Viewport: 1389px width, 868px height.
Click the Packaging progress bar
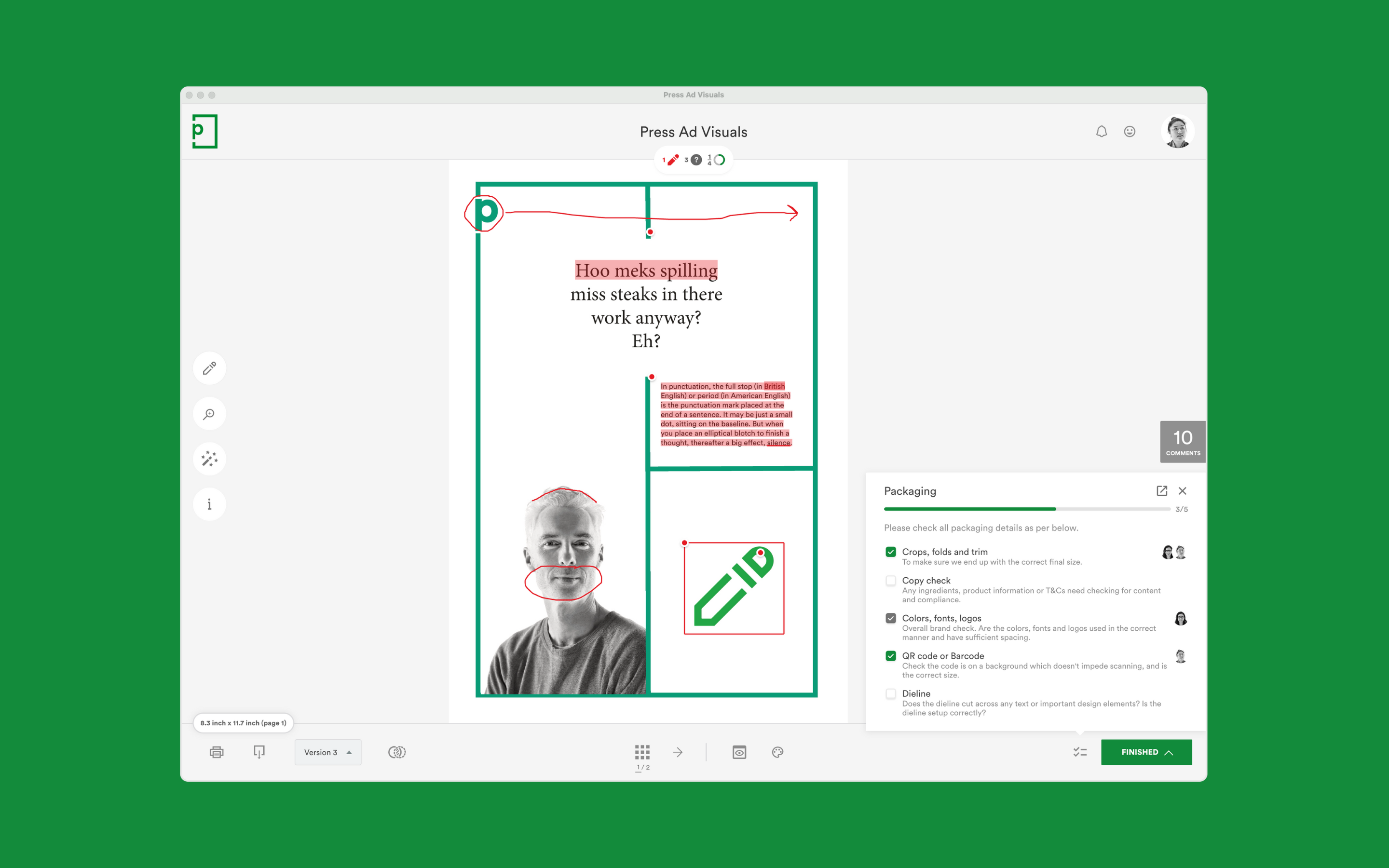pyautogui.click(x=1027, y=509)
